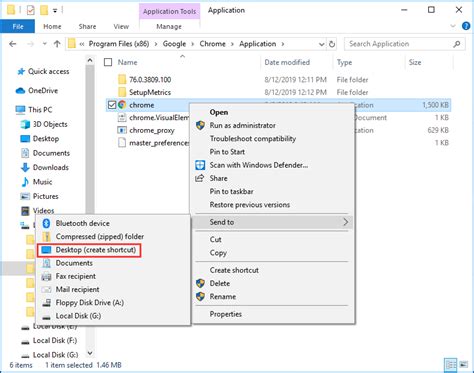This screenshot has height=373, width=474.
Task: Toggle the select-all checkbox beside Name
Action: point(108,62)
